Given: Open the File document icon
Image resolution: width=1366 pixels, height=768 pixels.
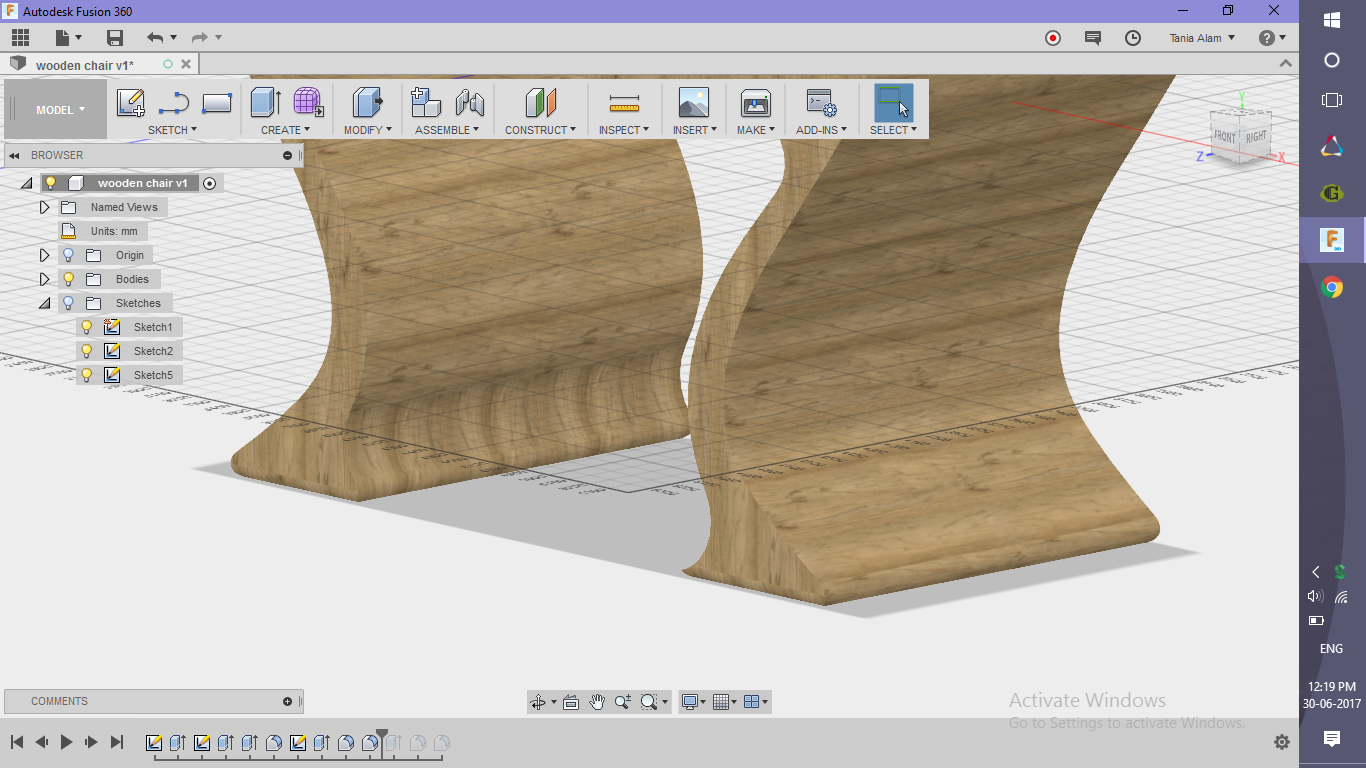Looking at the screenshot, I should [63, 38].
